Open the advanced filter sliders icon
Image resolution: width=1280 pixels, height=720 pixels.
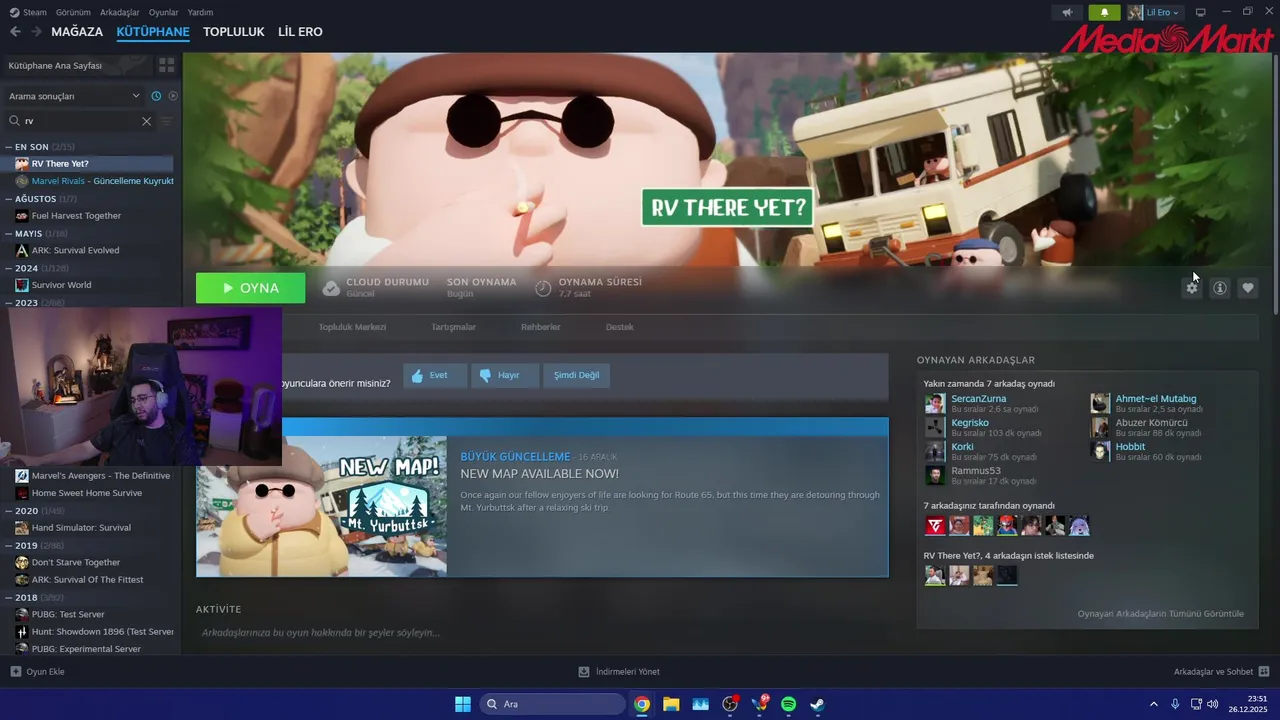[x=167, y=121]
